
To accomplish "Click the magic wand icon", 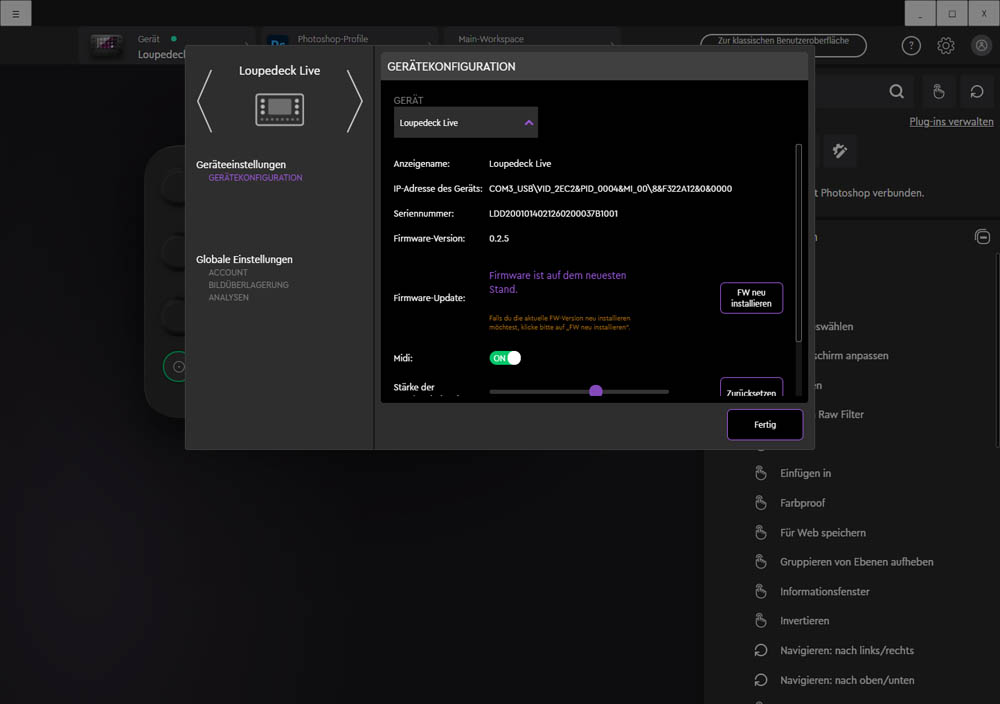I will point(839,151).
